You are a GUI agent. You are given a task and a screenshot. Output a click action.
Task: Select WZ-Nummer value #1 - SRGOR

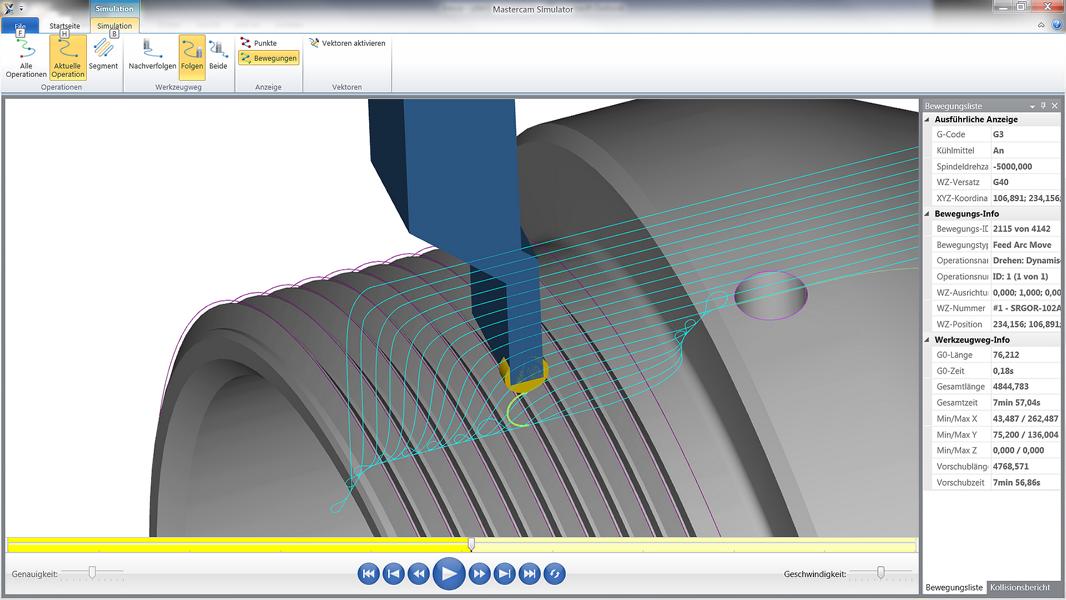(1025, 308)
